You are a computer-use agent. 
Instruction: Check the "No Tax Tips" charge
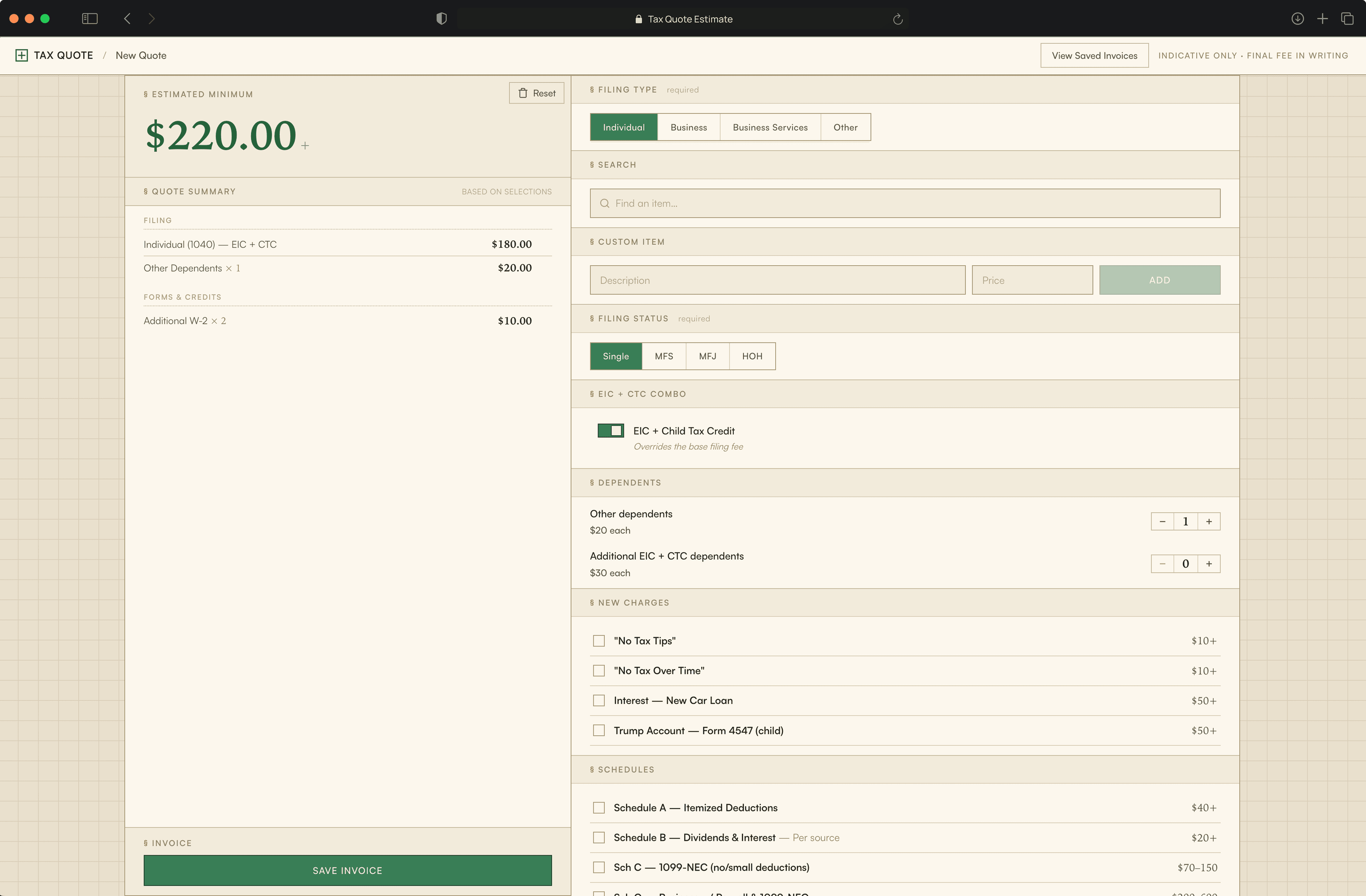tap(599, 641)
